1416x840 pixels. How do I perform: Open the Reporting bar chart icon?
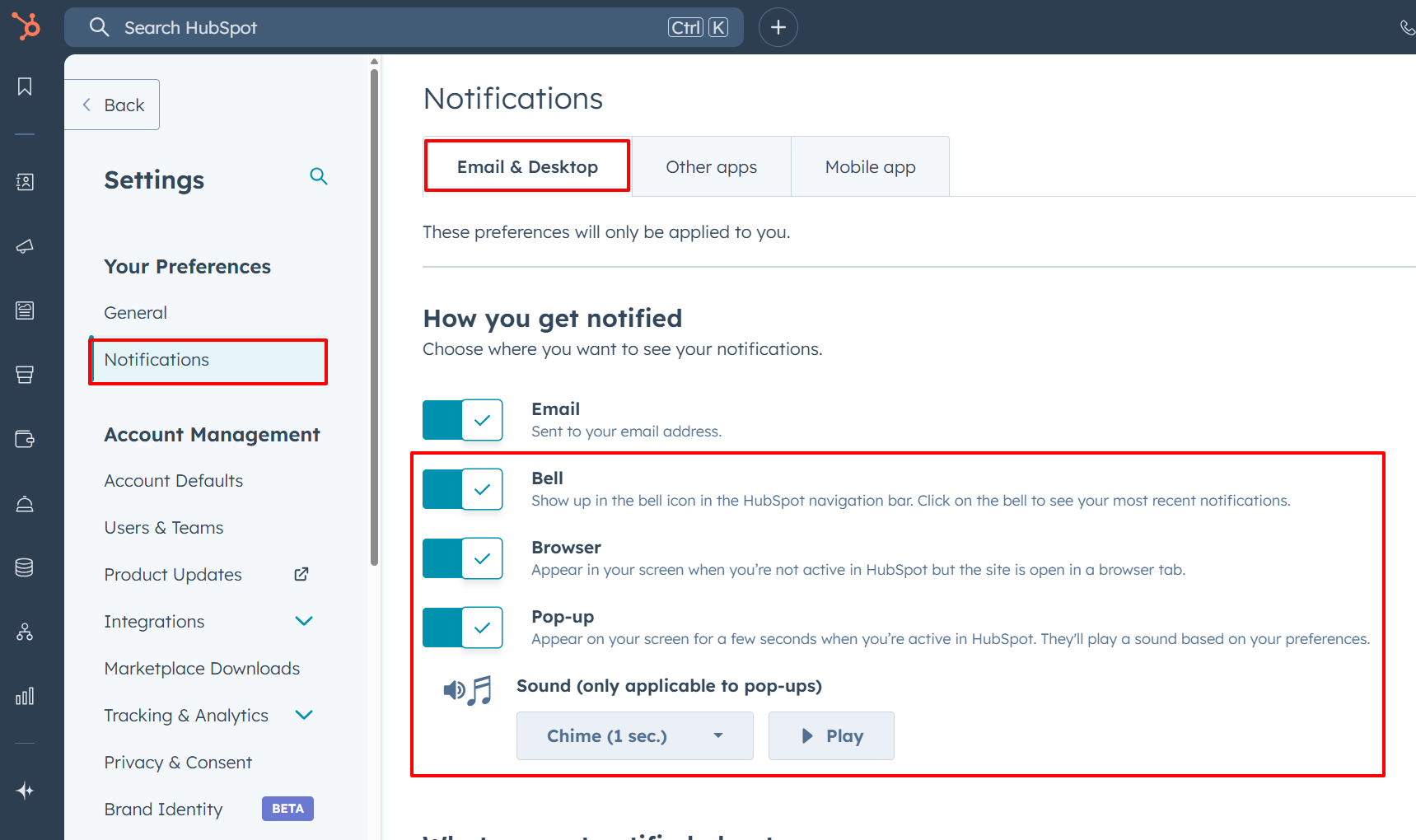25,696
